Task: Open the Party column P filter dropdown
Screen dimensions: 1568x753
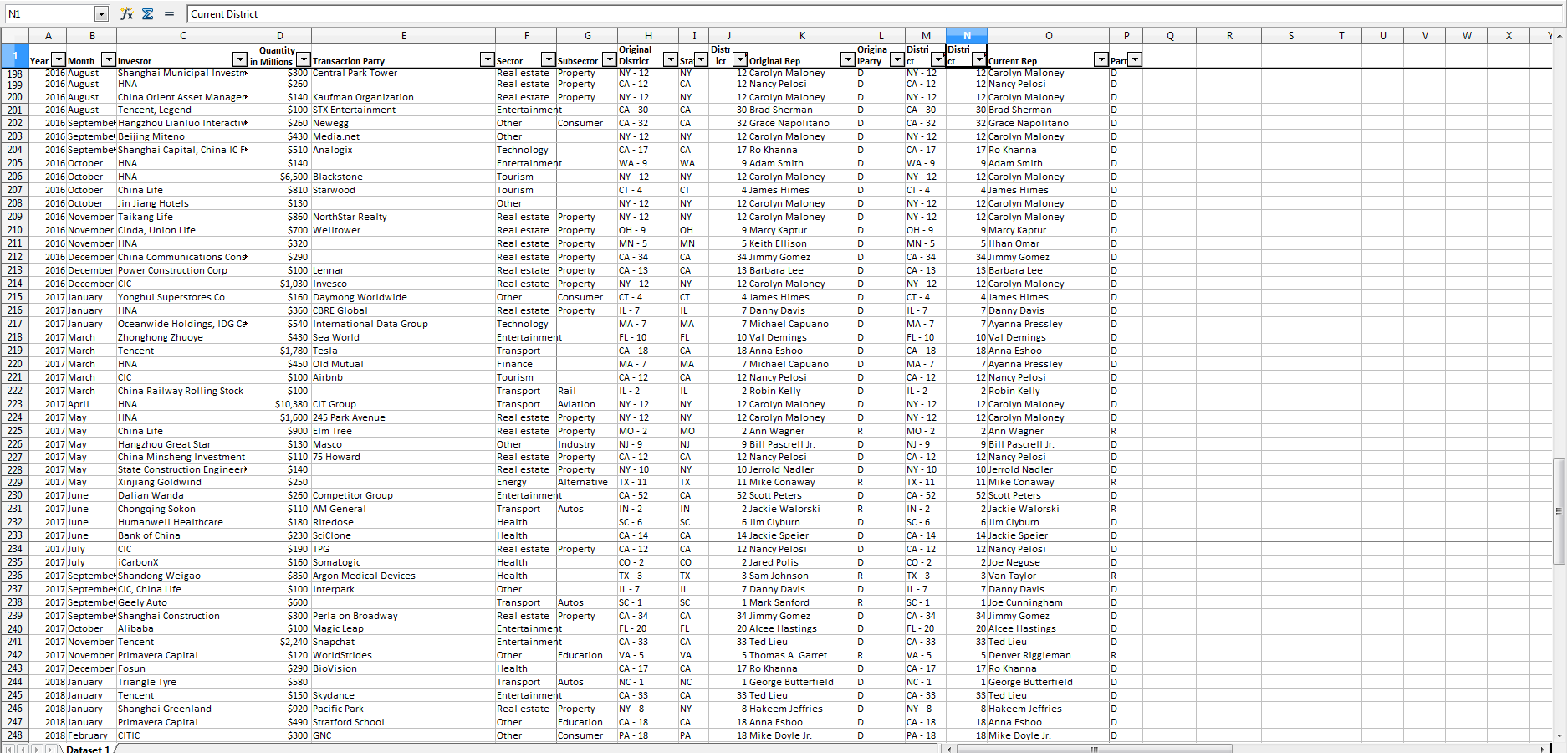Action: [x=1135, y=59]
